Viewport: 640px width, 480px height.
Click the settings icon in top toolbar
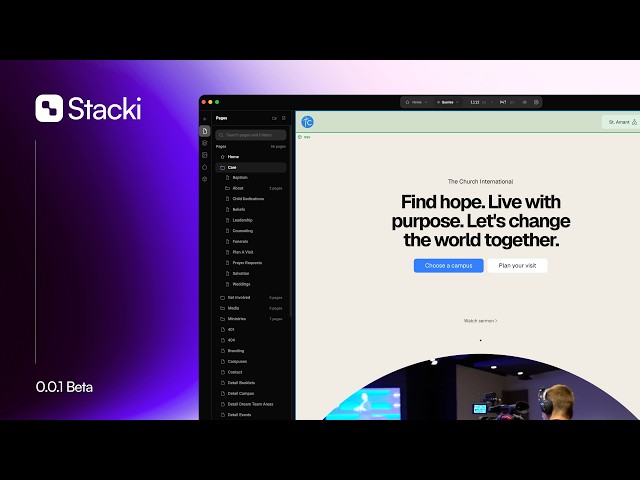(536, 102)
